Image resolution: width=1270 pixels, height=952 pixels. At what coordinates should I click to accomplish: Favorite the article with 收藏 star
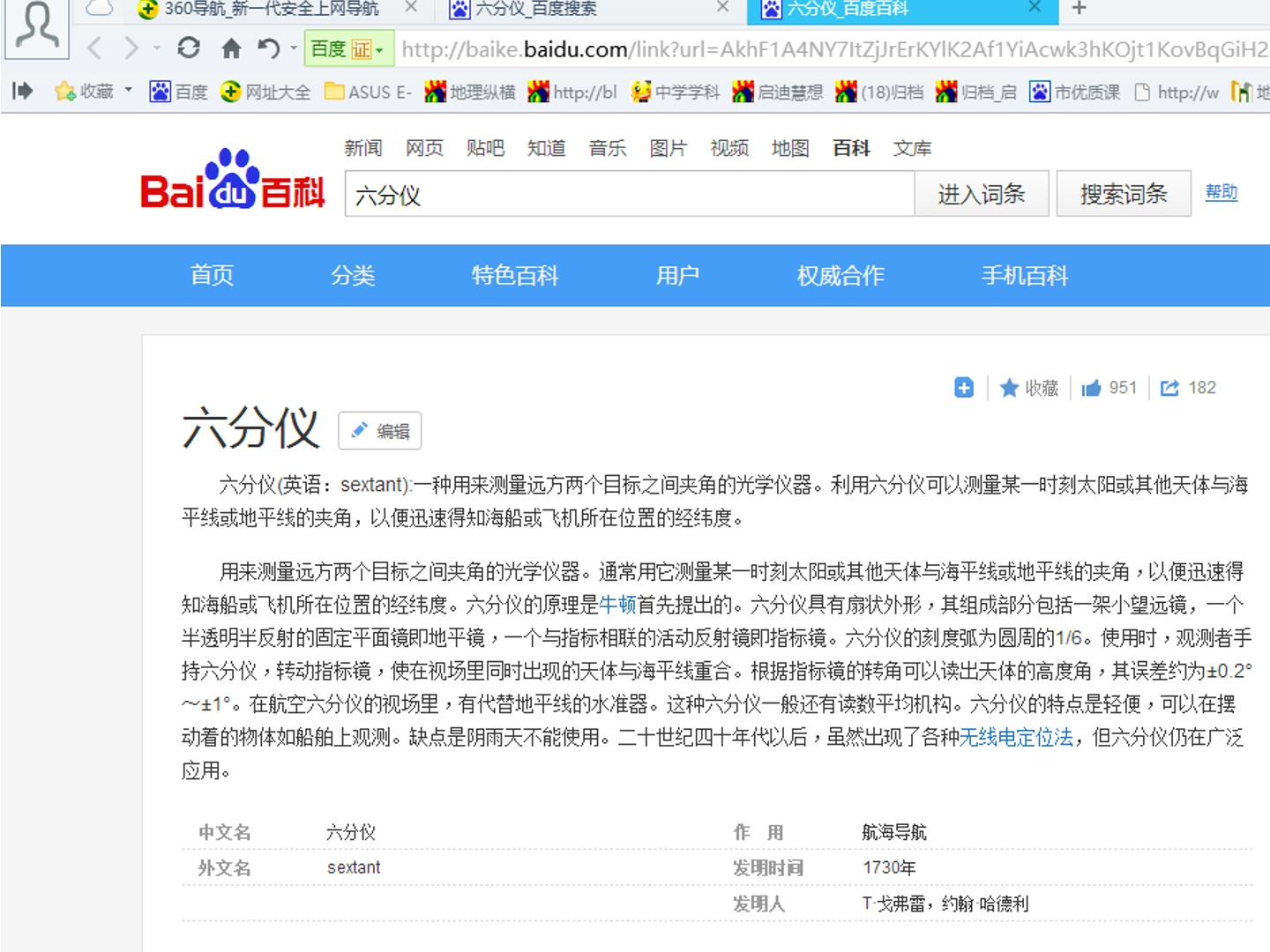click(1029, 388)
